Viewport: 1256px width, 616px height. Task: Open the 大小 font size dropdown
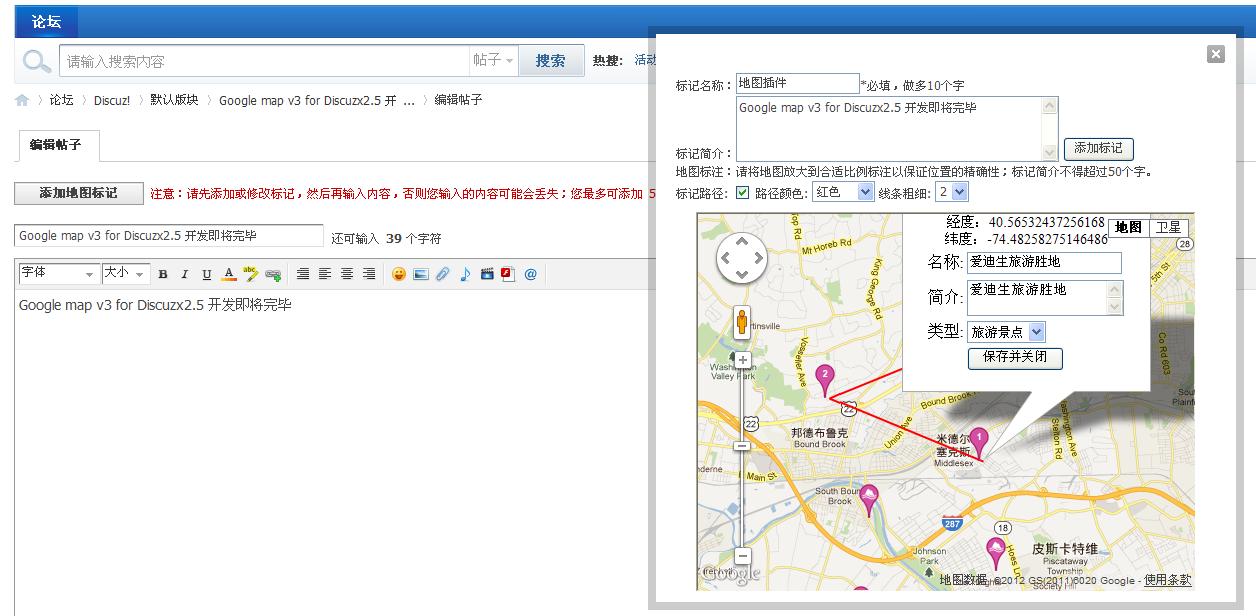pos(125,273)
